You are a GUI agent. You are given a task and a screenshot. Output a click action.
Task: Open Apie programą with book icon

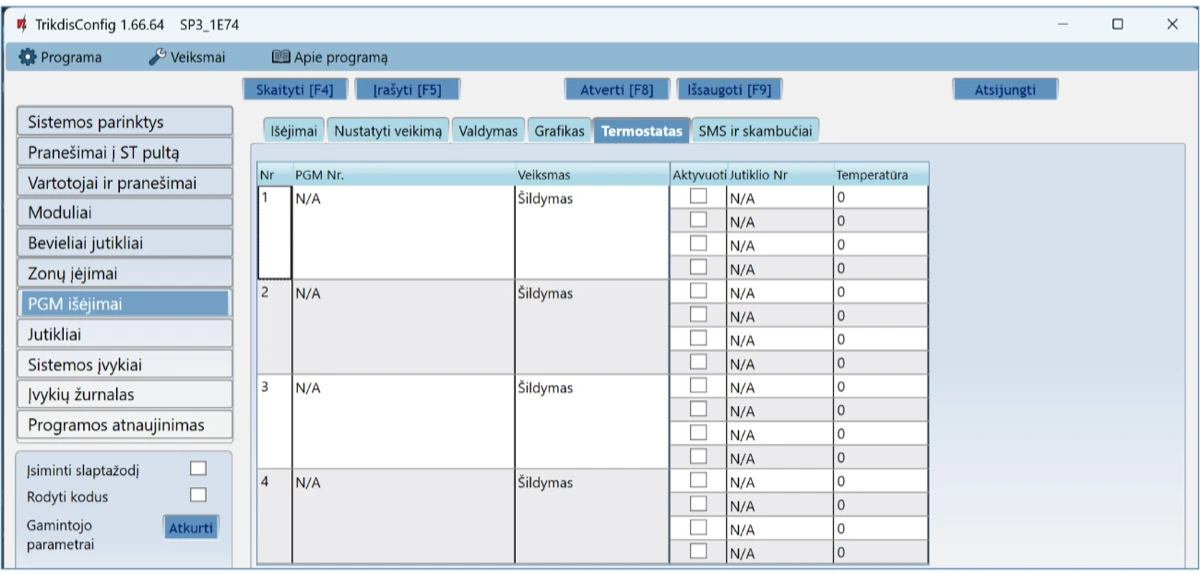click(x=330, y=57)
